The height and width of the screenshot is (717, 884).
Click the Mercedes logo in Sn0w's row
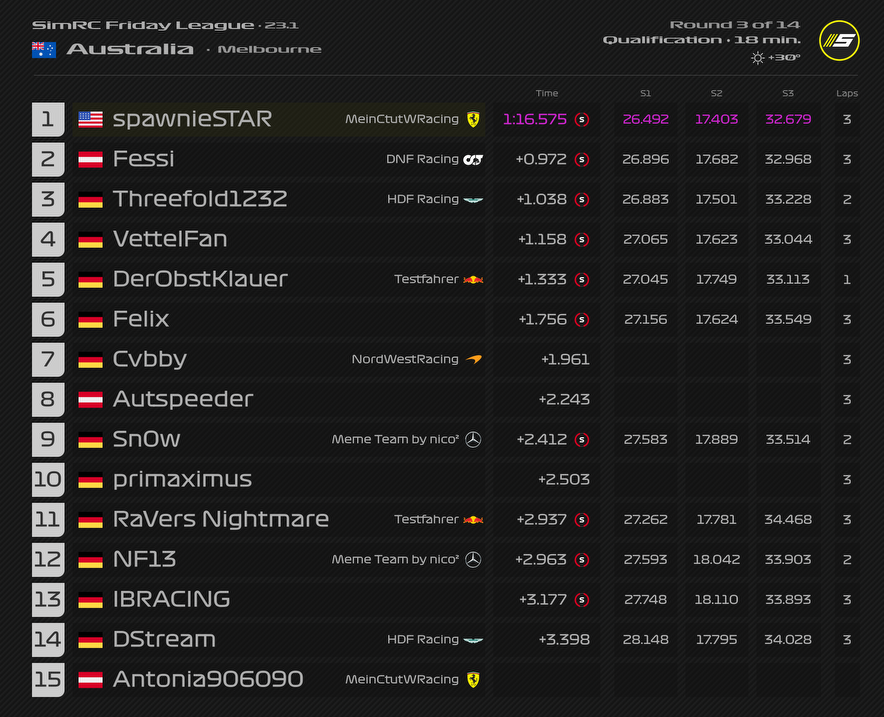coord(473,439)
